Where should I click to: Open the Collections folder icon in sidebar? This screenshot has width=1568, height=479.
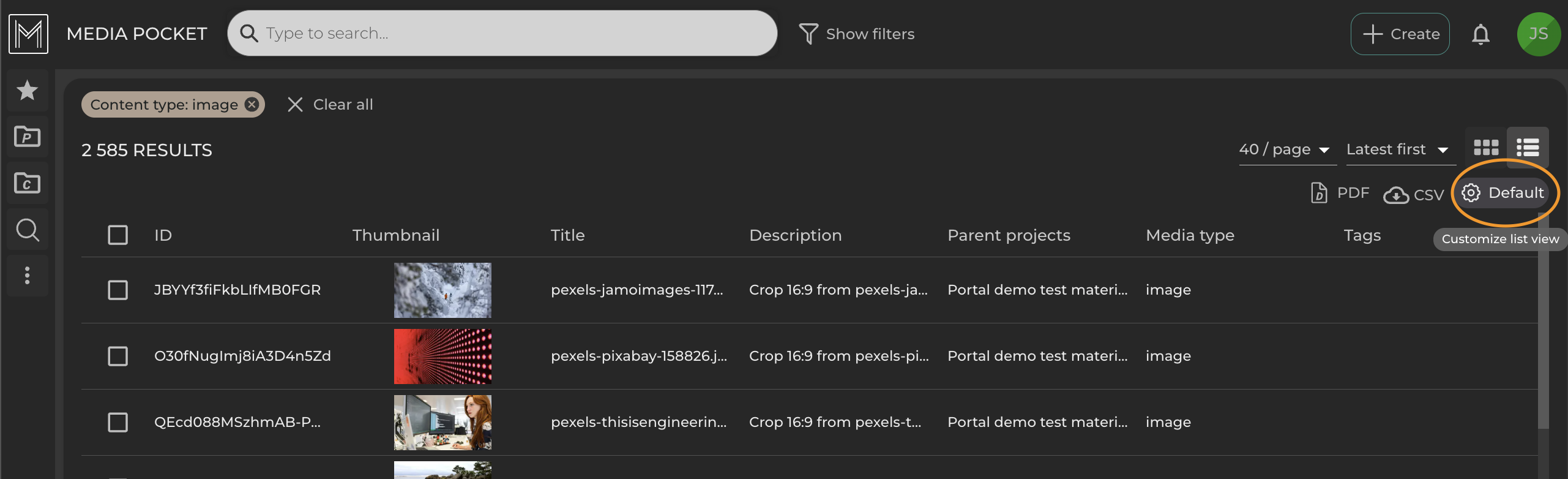click(27, 183)
